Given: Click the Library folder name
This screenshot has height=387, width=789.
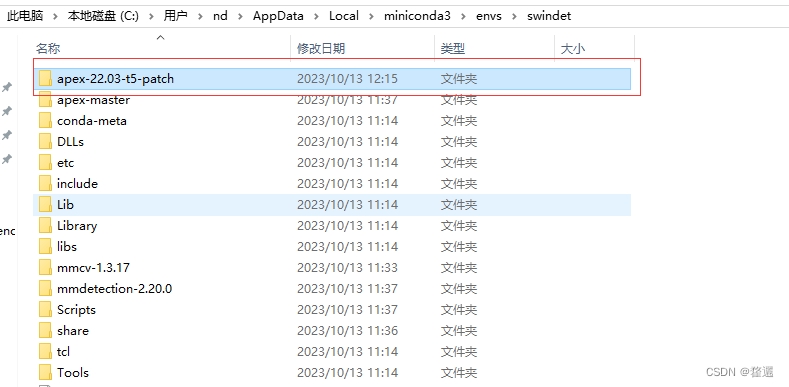Looking at the screenshot, I should pos(77,225).
